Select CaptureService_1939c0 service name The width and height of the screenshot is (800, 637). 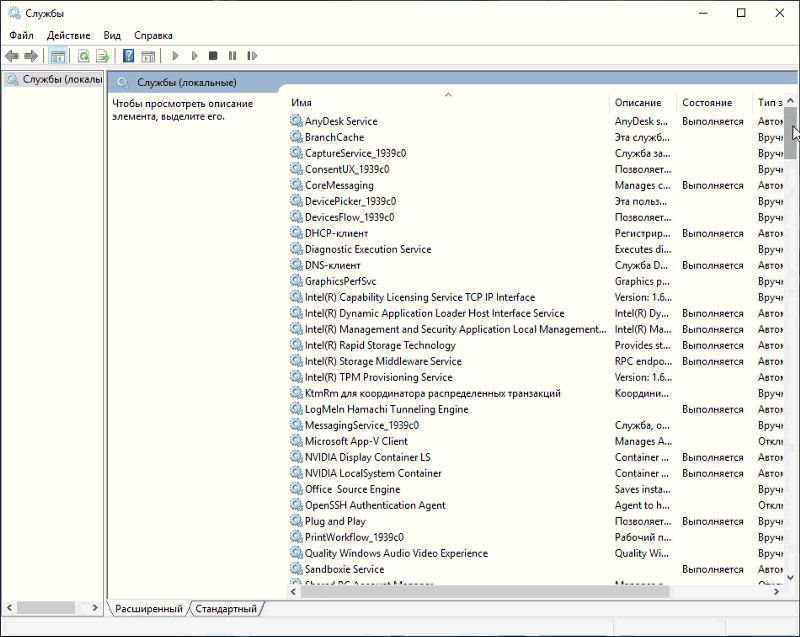(x=356, y=153)
